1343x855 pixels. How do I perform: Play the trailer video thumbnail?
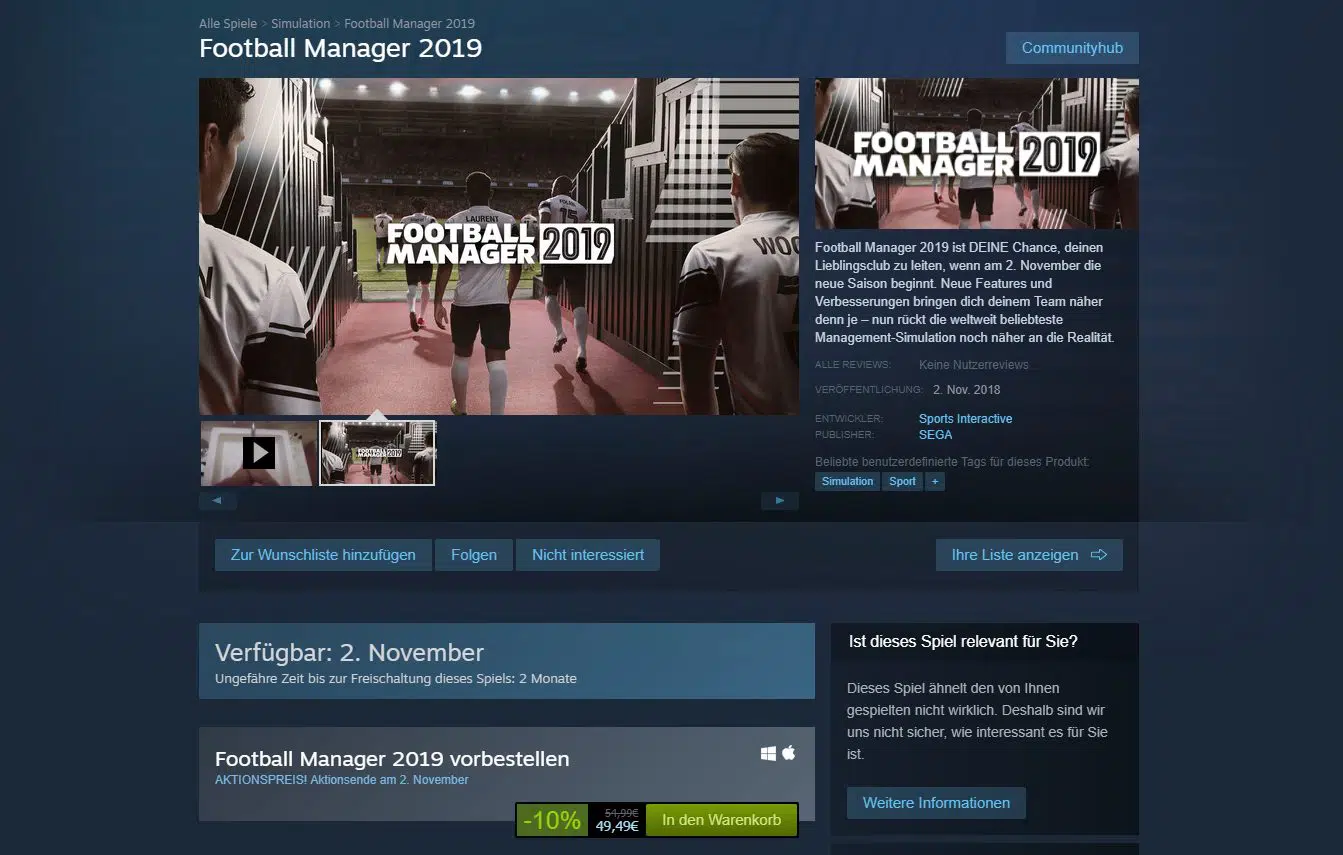click(258, 453)
